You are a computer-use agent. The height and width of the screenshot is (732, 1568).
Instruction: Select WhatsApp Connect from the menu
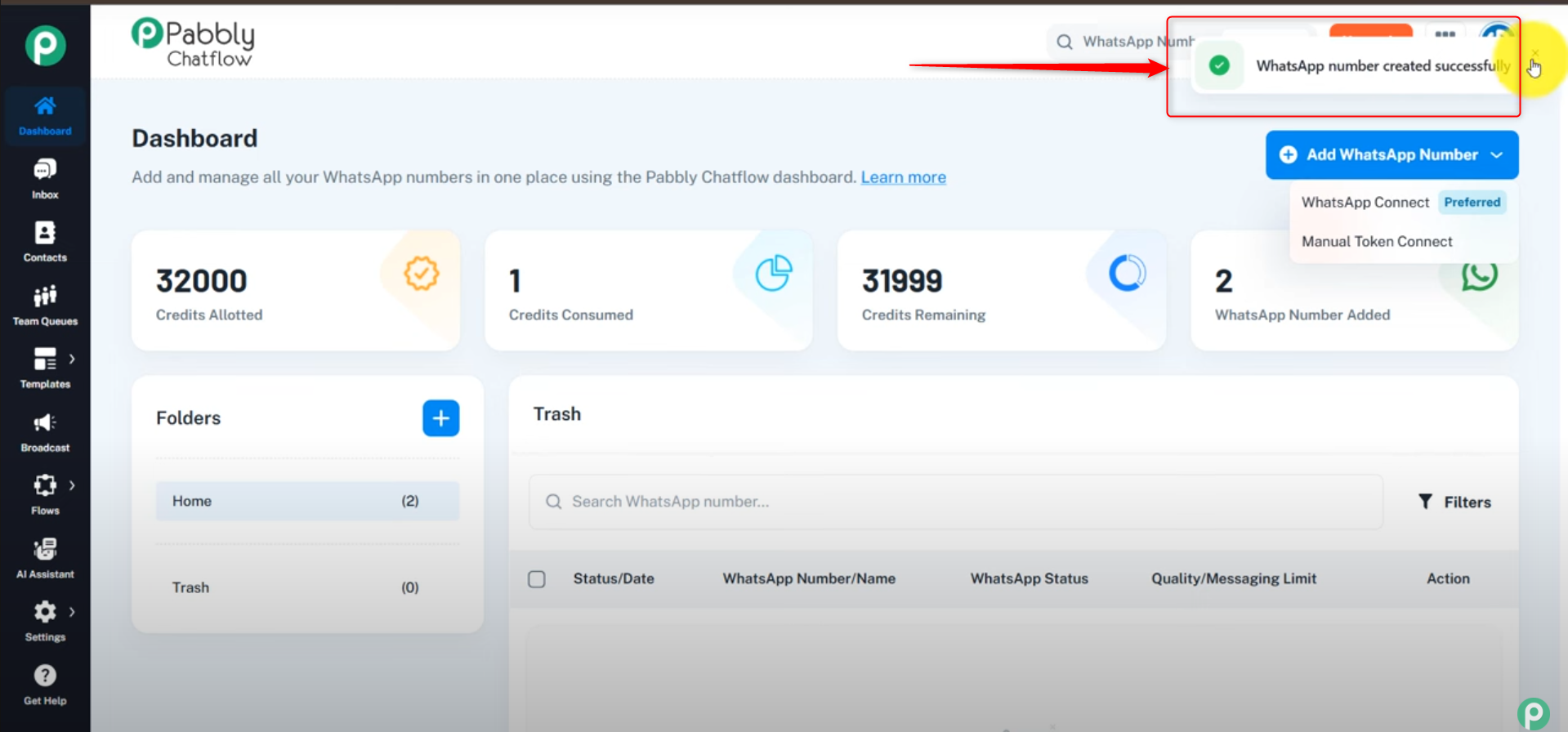(x=1403, y=202)
